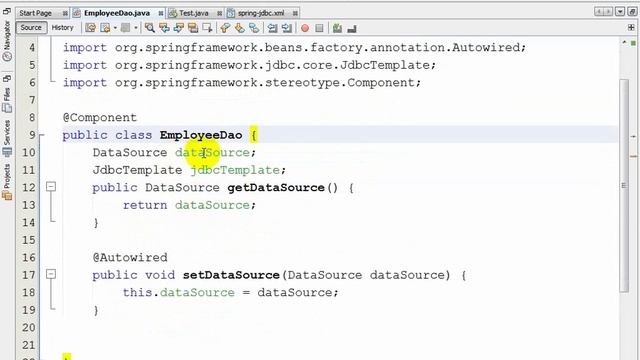The width and height of the screenshot is (640, 360).
Task: Toggle Highlight Search icon
Action: click(193, 28)
